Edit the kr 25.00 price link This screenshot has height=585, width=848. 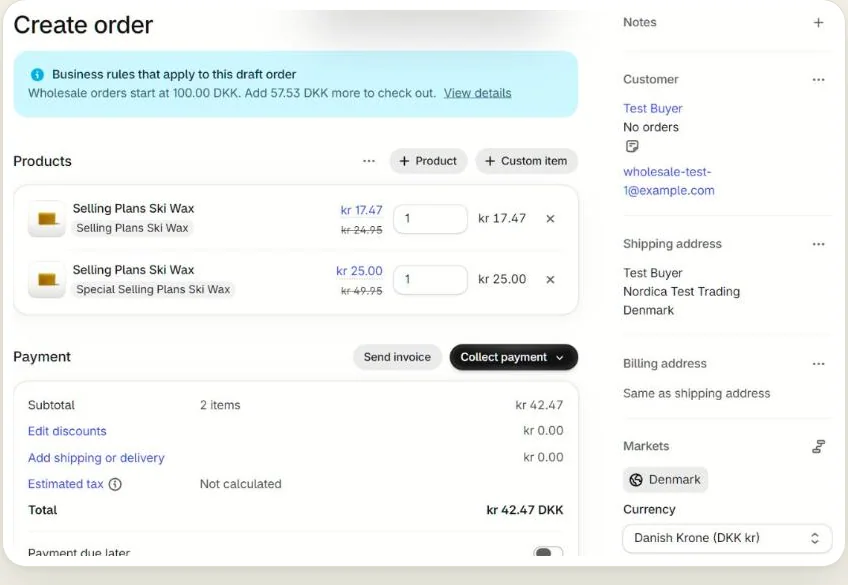coord(359,271)
